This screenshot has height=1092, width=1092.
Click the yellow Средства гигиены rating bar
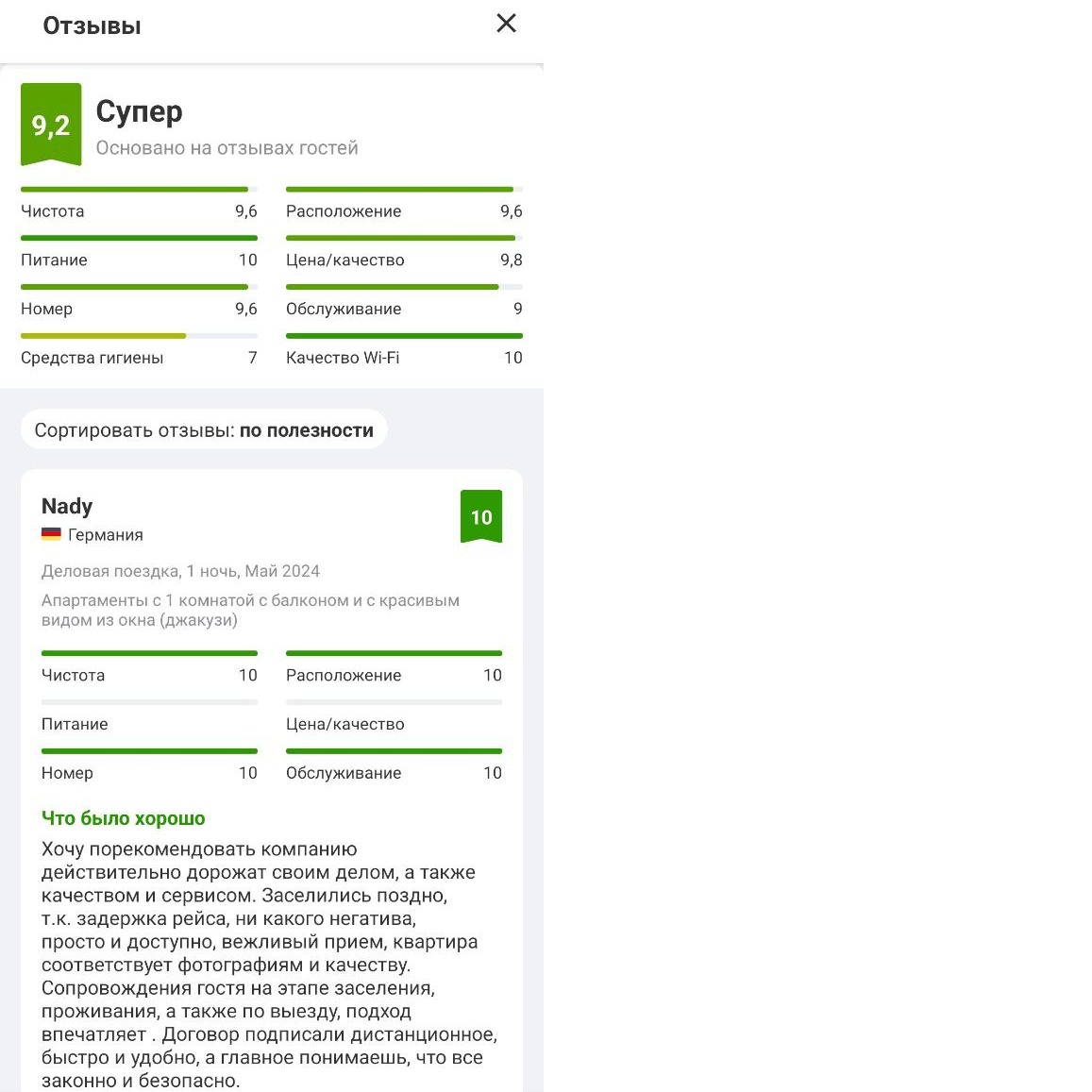pos(104,336)
